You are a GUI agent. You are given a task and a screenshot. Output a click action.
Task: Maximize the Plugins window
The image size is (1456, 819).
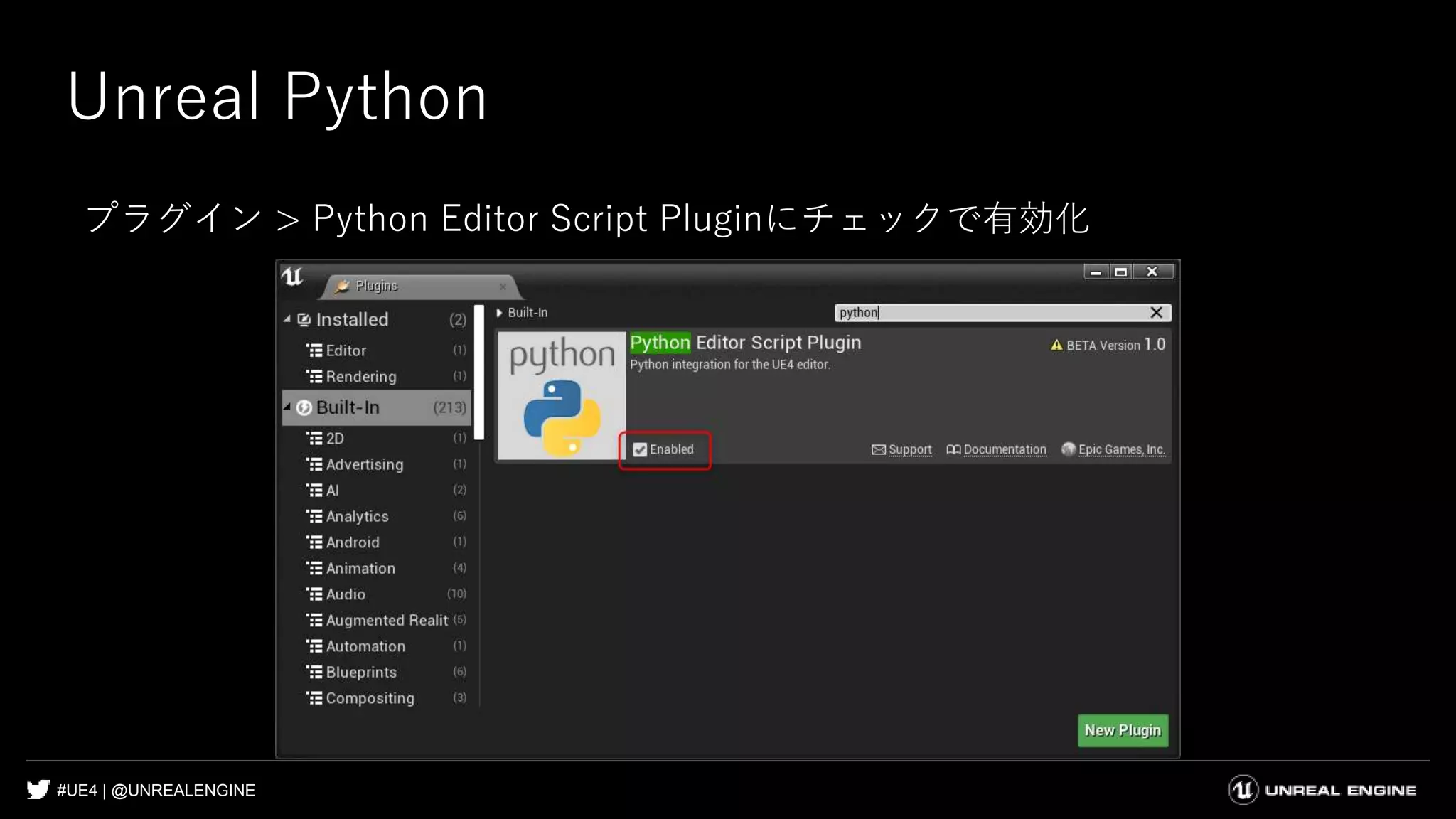[x=1120, y=272]
